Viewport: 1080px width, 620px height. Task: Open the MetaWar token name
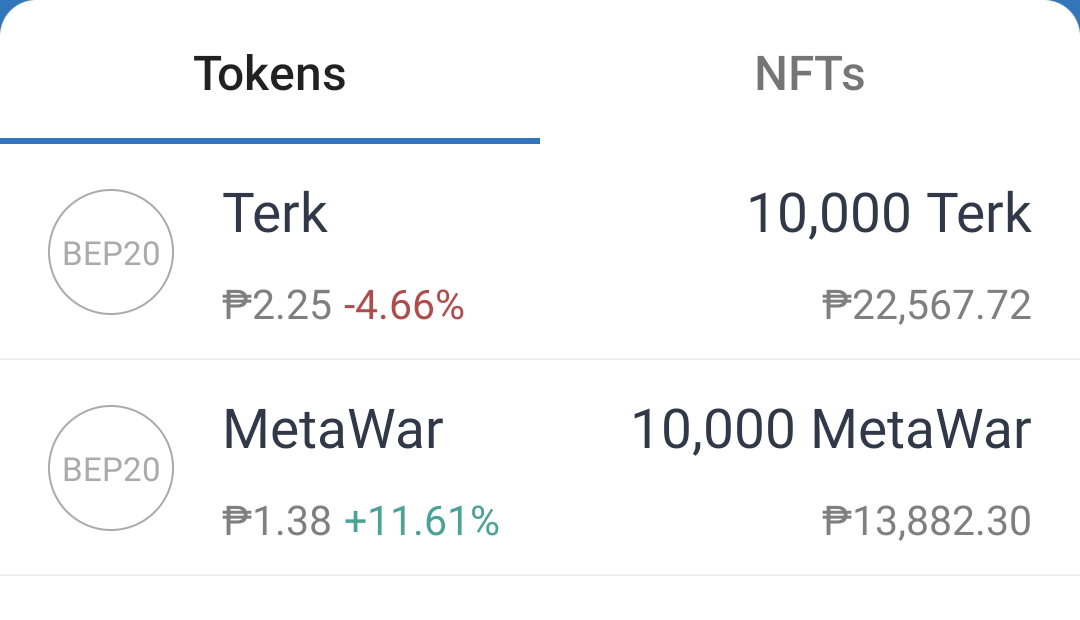[333, 430]
